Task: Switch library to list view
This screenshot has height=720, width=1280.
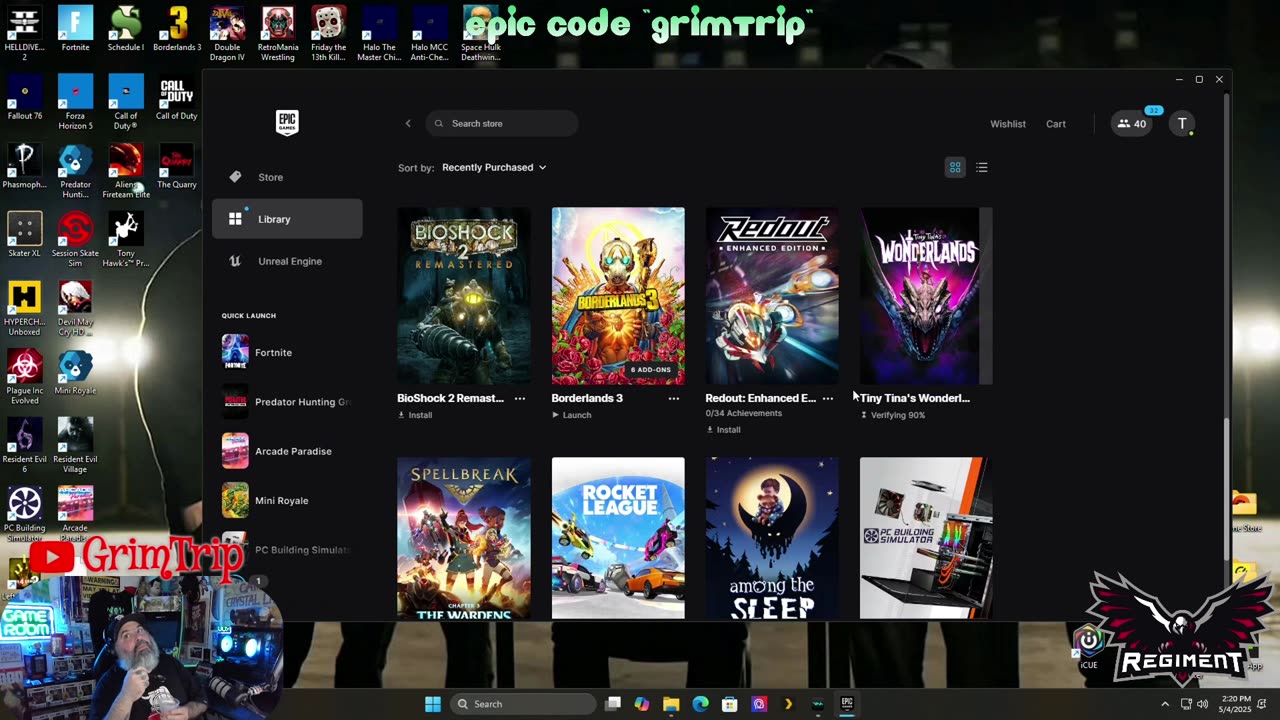Action: coord(982,167)
